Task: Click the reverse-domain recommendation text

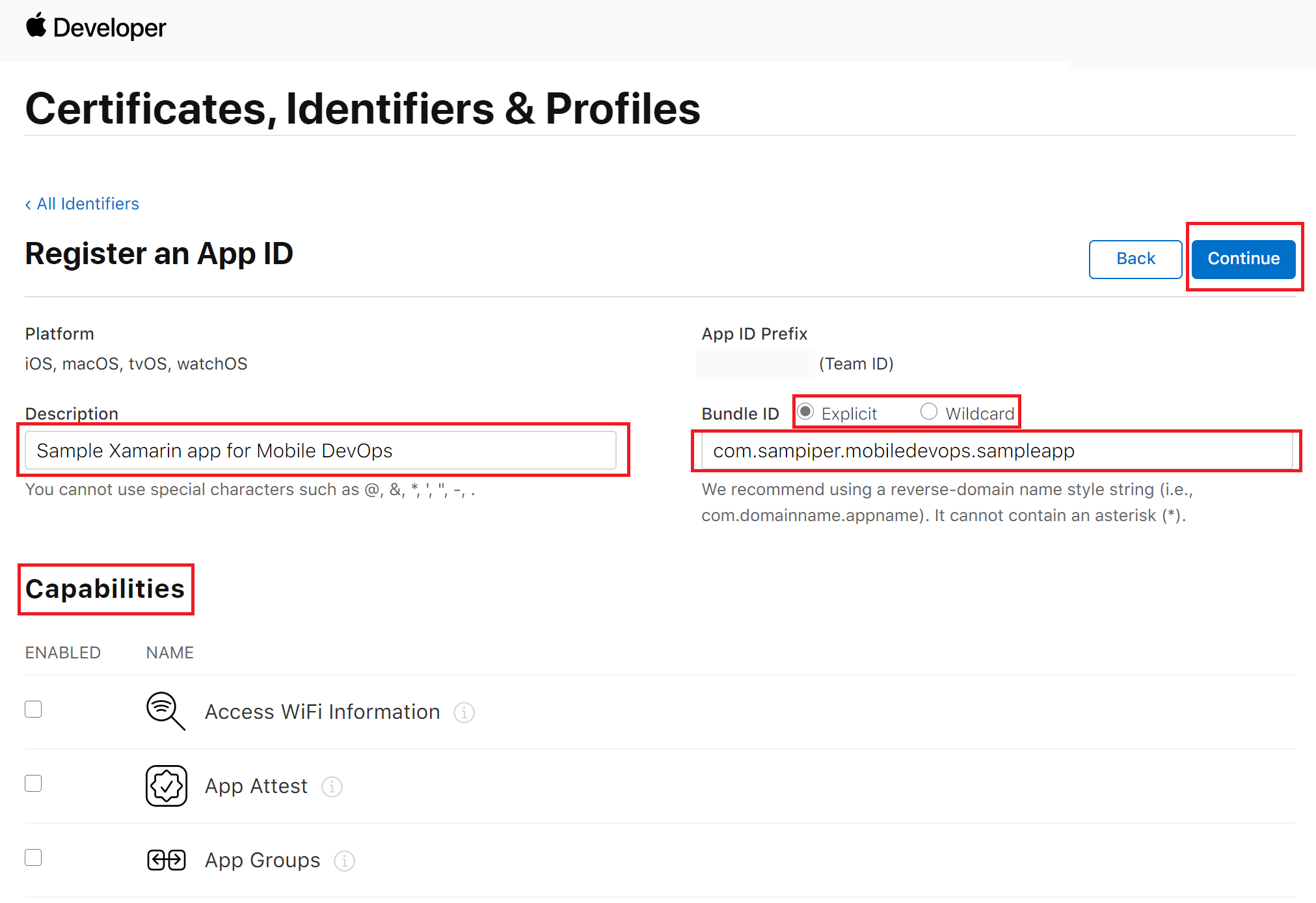Action: tap(948, 502)
